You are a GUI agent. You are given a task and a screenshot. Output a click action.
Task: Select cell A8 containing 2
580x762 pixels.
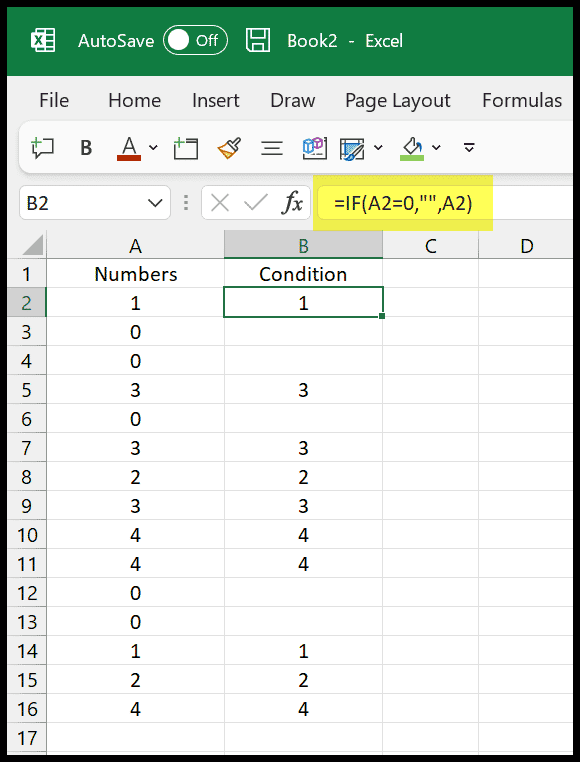pos(135,477)
